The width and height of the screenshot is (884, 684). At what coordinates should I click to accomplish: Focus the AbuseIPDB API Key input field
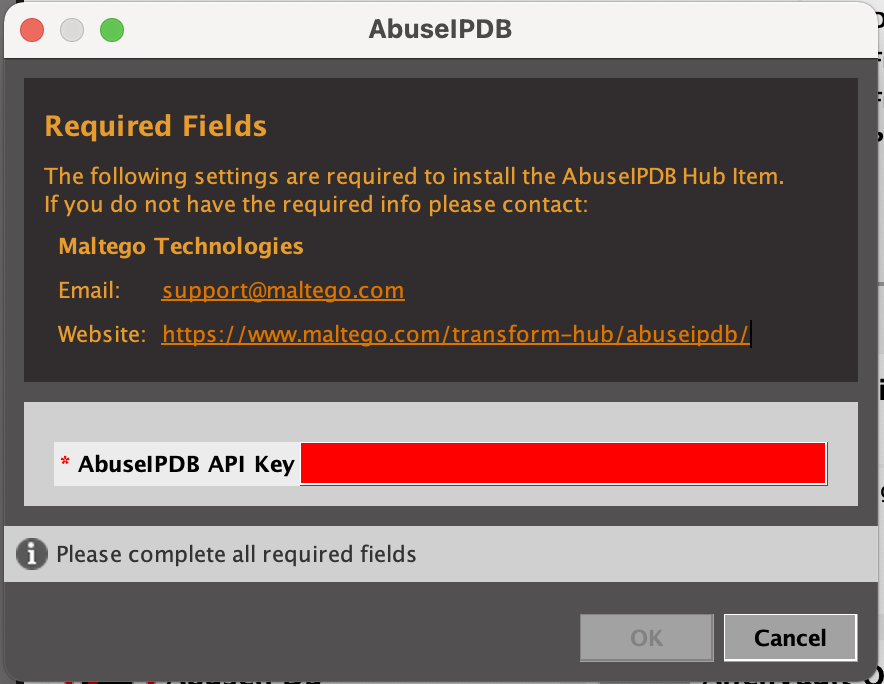click(564, 464)
